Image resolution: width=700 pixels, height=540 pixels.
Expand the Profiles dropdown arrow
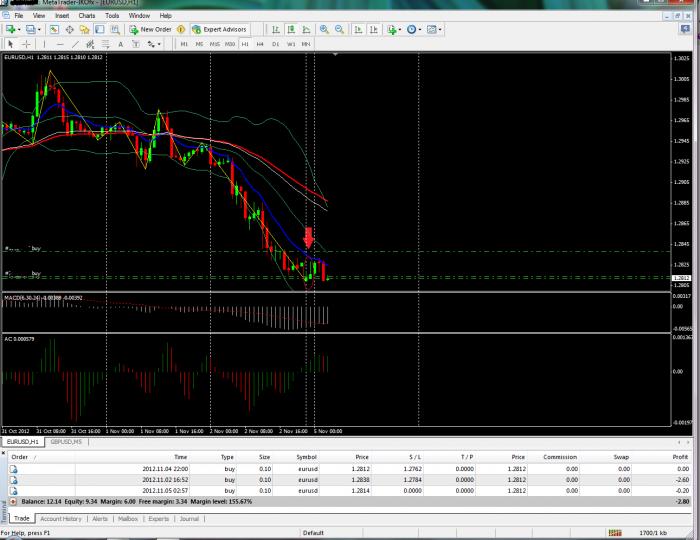[39, 30]
